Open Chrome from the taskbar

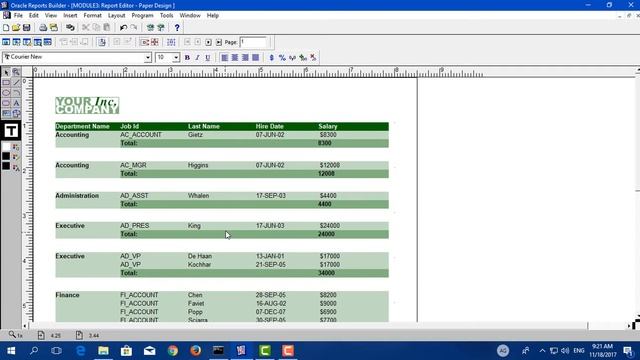pos(173,351)
